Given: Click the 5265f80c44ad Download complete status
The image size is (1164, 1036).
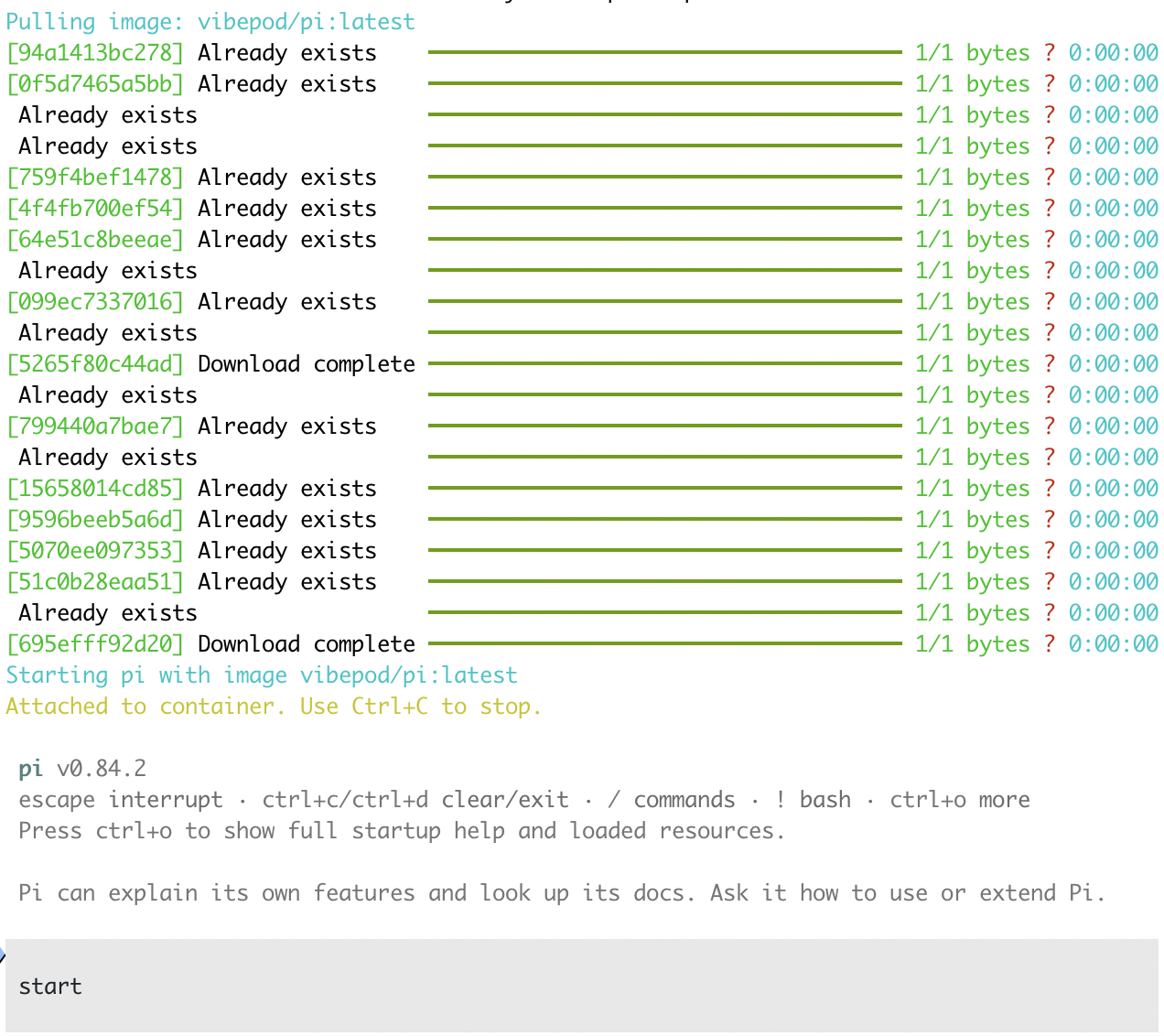Looking at the screenshot, I should [307, 364].
